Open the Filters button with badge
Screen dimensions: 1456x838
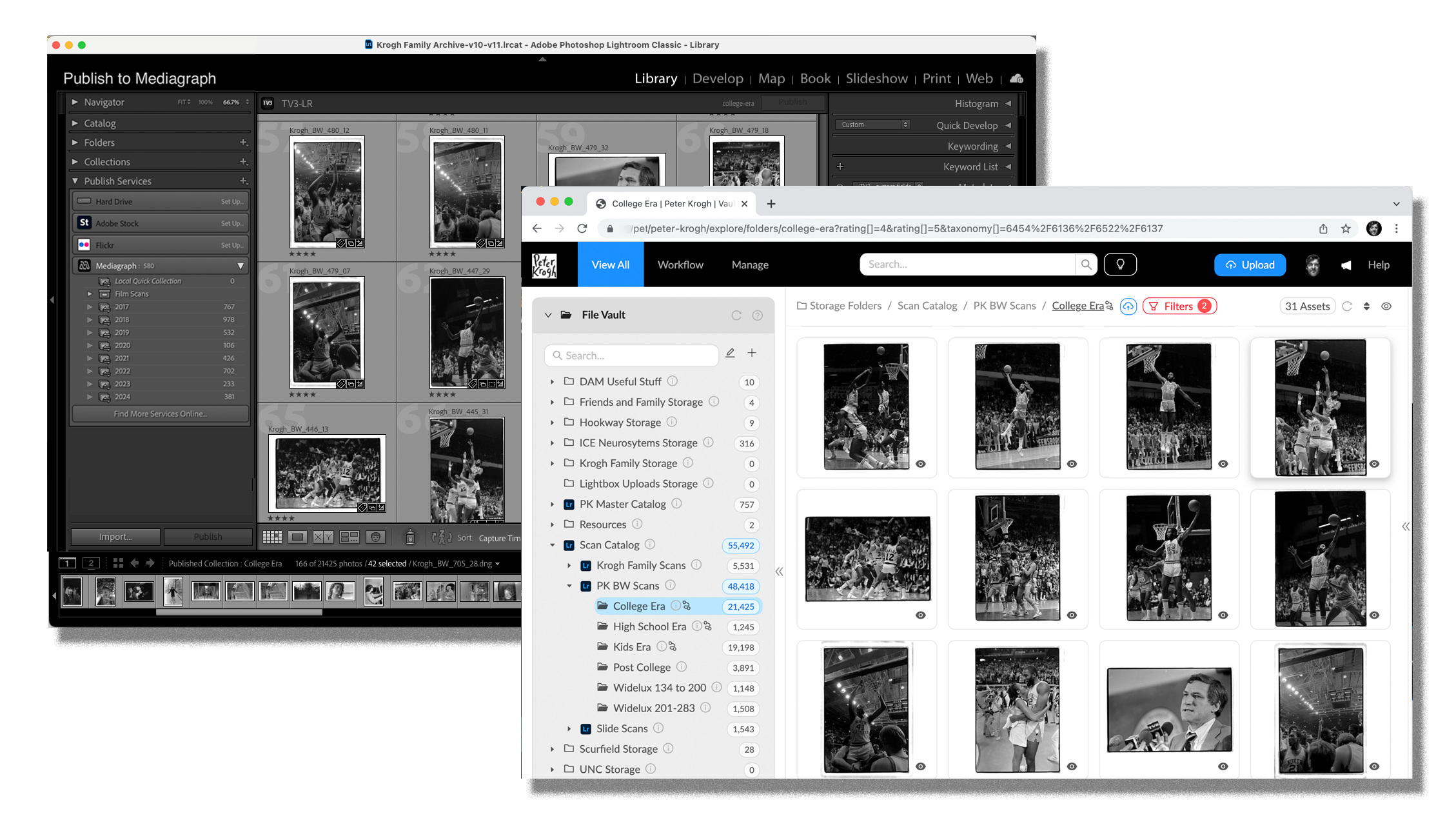pos(1179,306)
